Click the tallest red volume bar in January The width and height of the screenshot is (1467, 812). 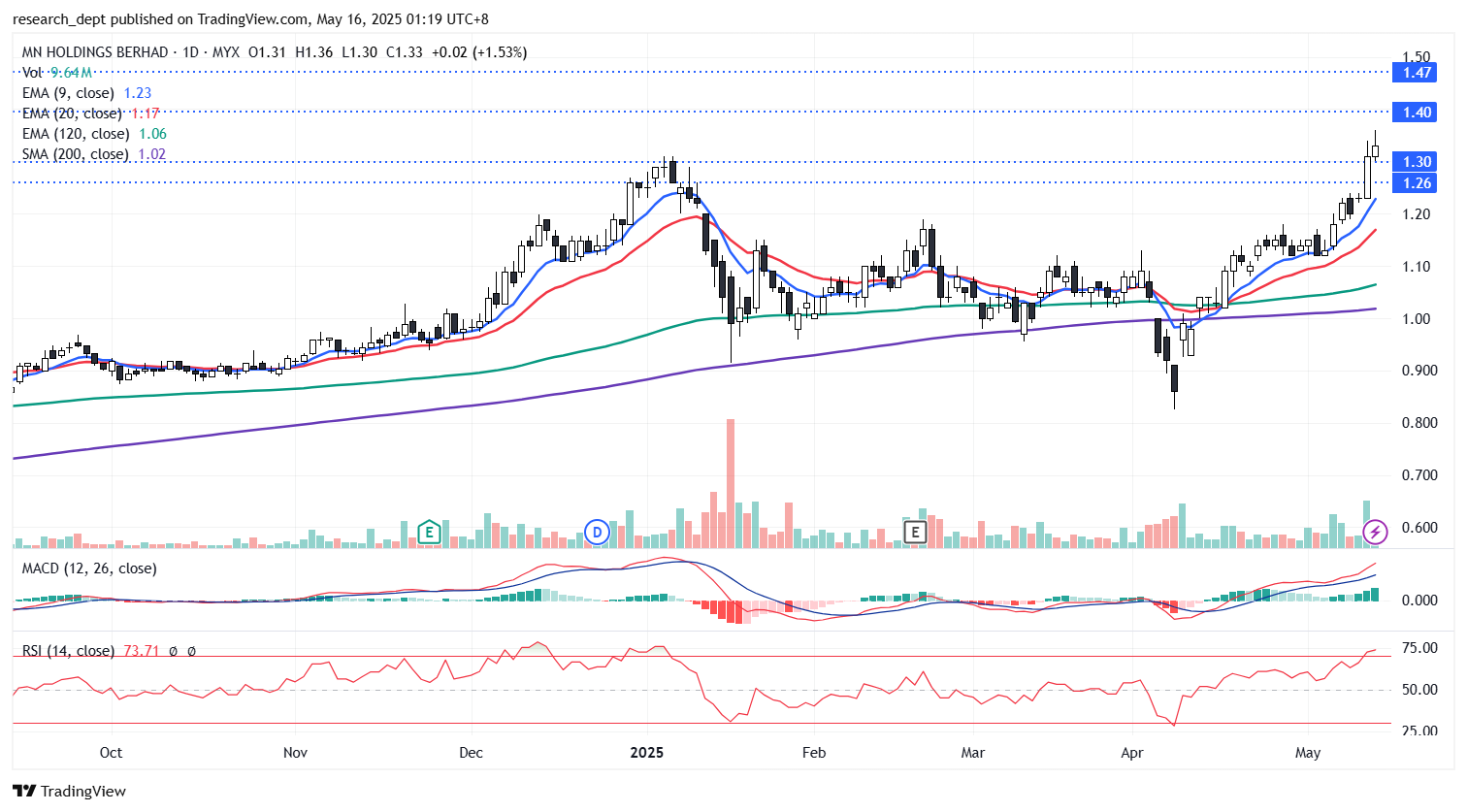tap(730, 483)
